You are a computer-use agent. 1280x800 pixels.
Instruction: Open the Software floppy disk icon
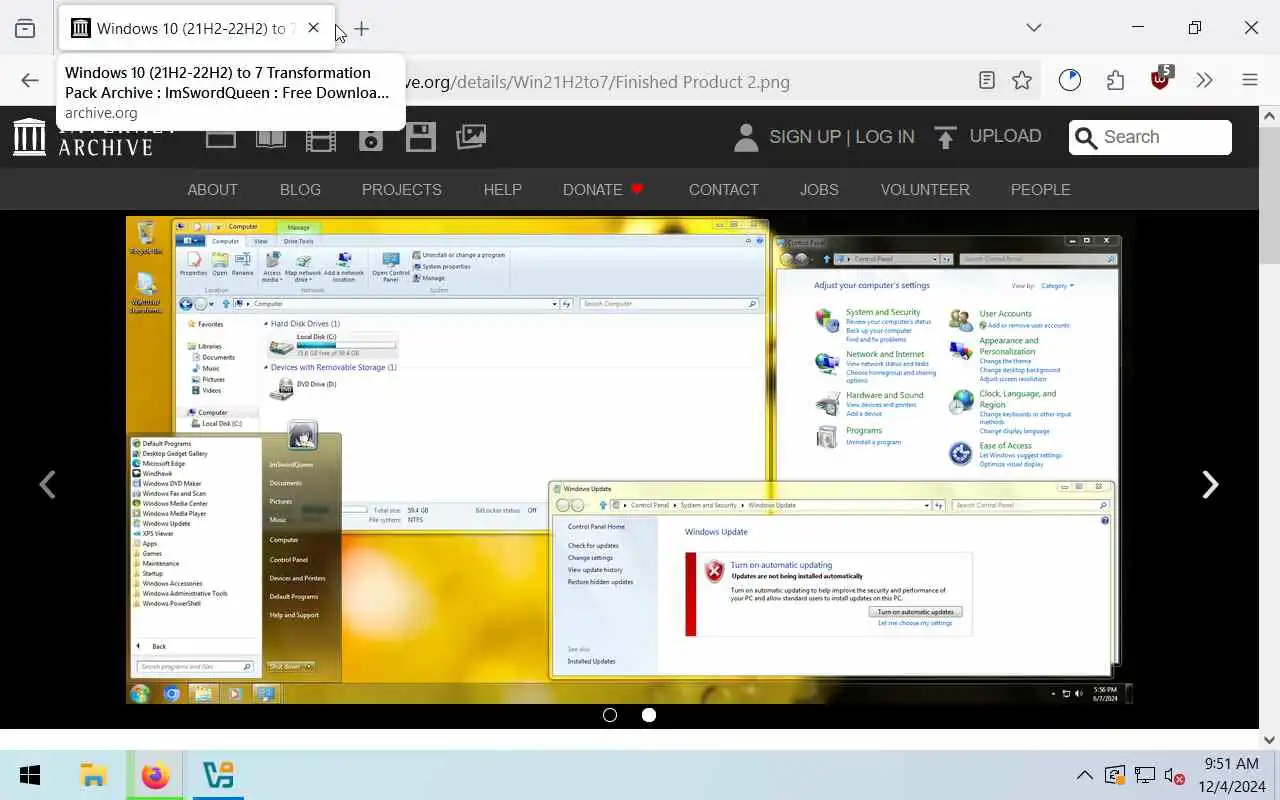pyautogui.click(x=421, y=137)
